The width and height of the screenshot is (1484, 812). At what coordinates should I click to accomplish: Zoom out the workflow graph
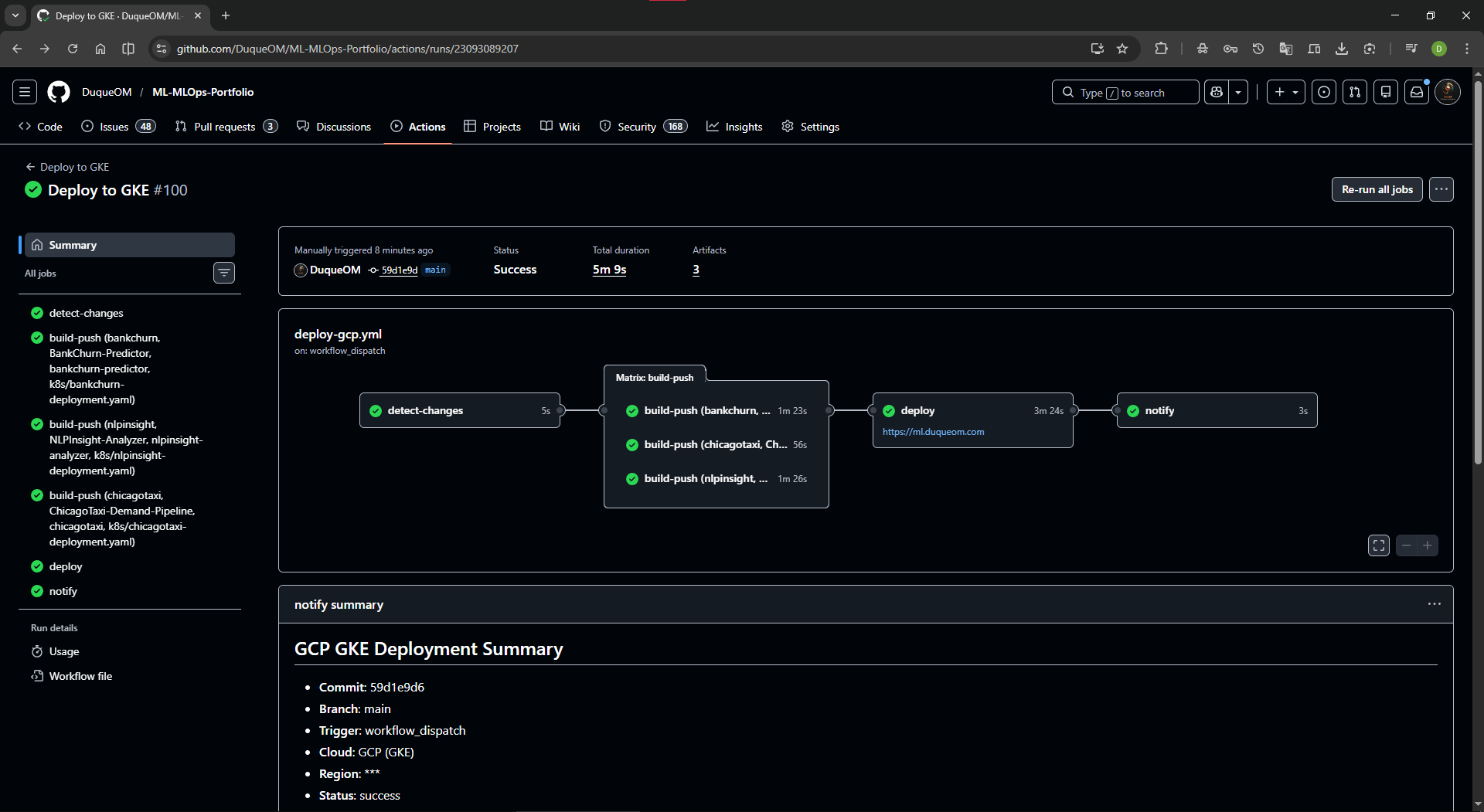[x=1407, y=545]
